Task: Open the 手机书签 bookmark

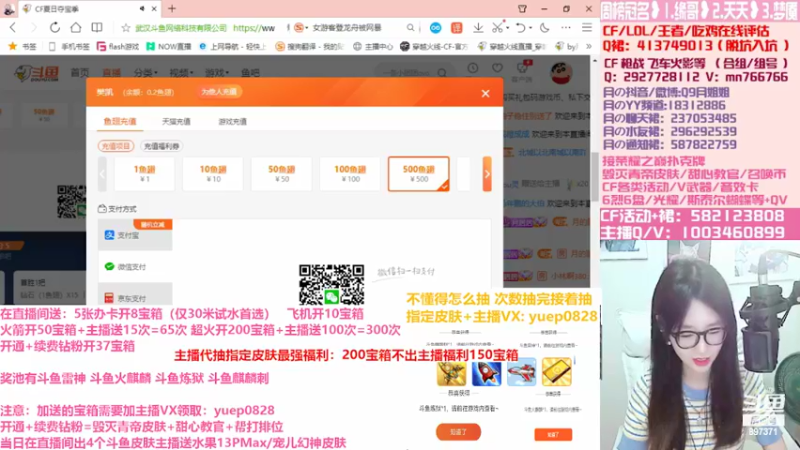Action: 69,46
